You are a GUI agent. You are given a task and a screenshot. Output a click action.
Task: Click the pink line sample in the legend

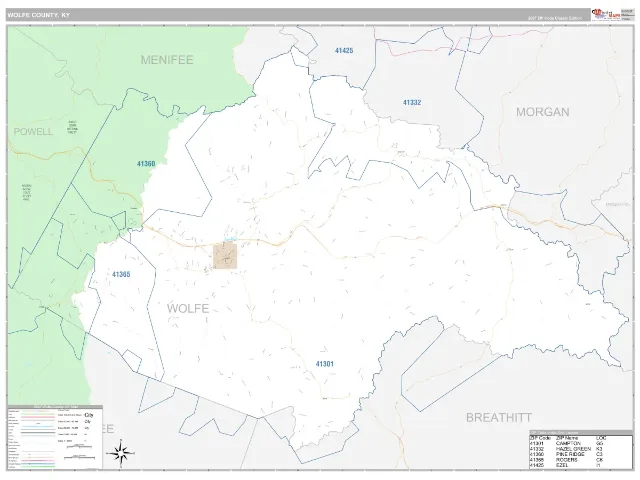coord(38,417)
